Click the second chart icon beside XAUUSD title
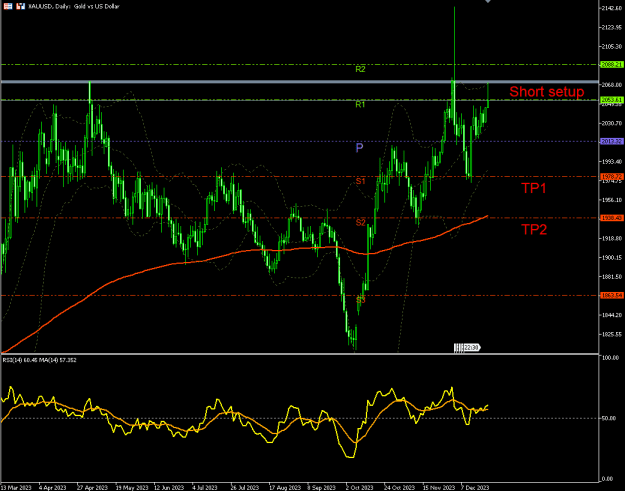The height and width of the screenshot is (491, 625). 20,6
